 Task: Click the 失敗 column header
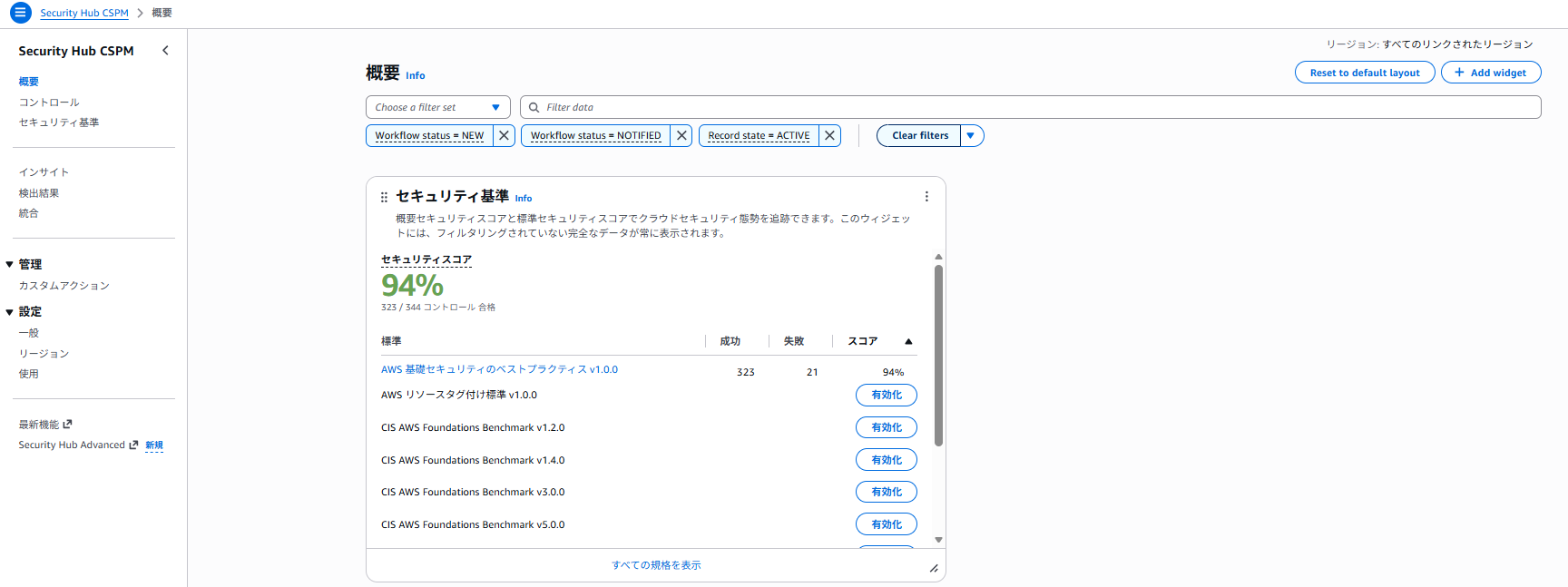click(794, 341)
